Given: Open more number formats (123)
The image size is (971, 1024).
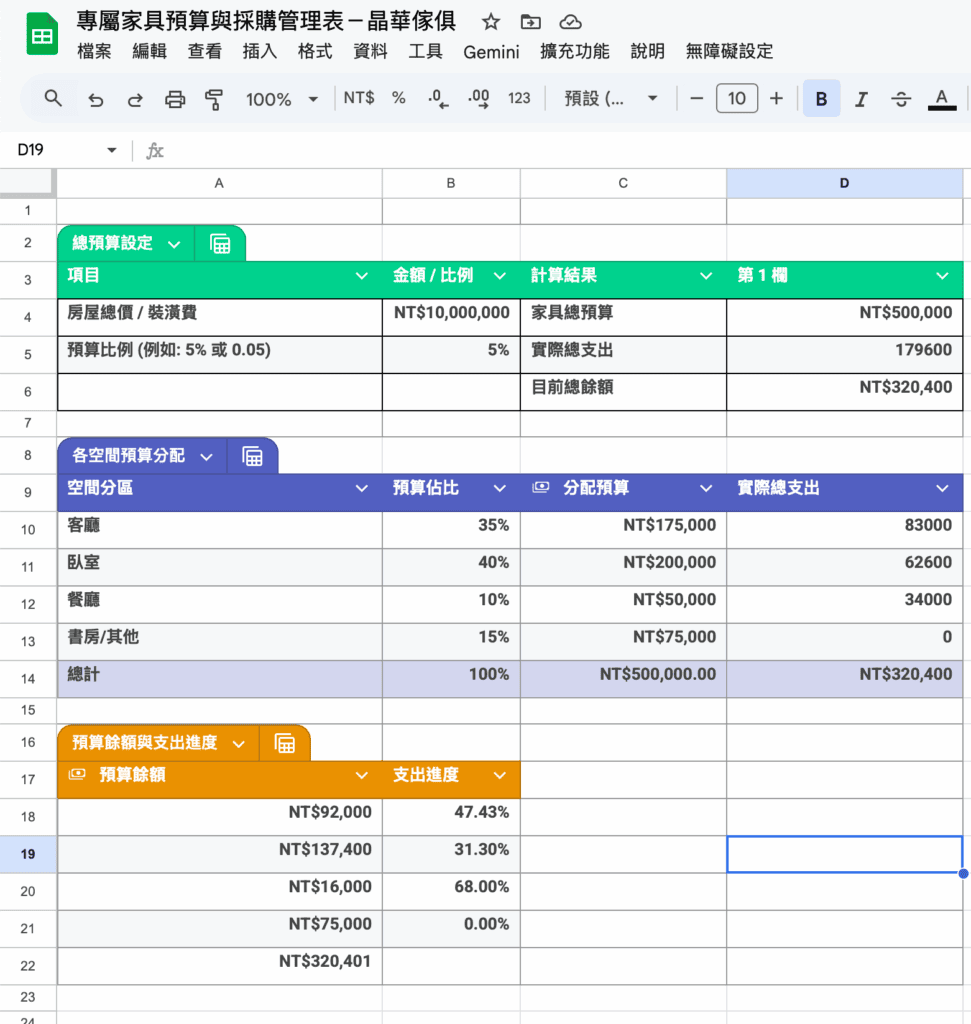Looking at the screenshot, I should (x=519, y=98).
